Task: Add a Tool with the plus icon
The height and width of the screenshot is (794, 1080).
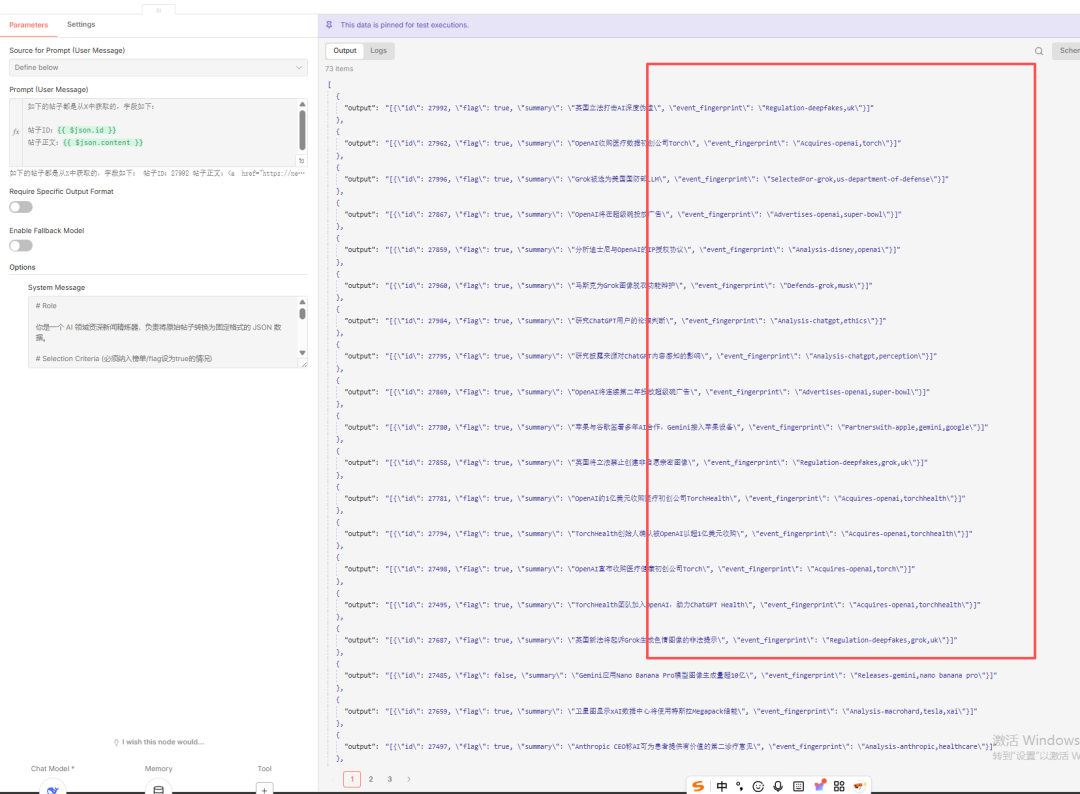Action: point(264,788)
